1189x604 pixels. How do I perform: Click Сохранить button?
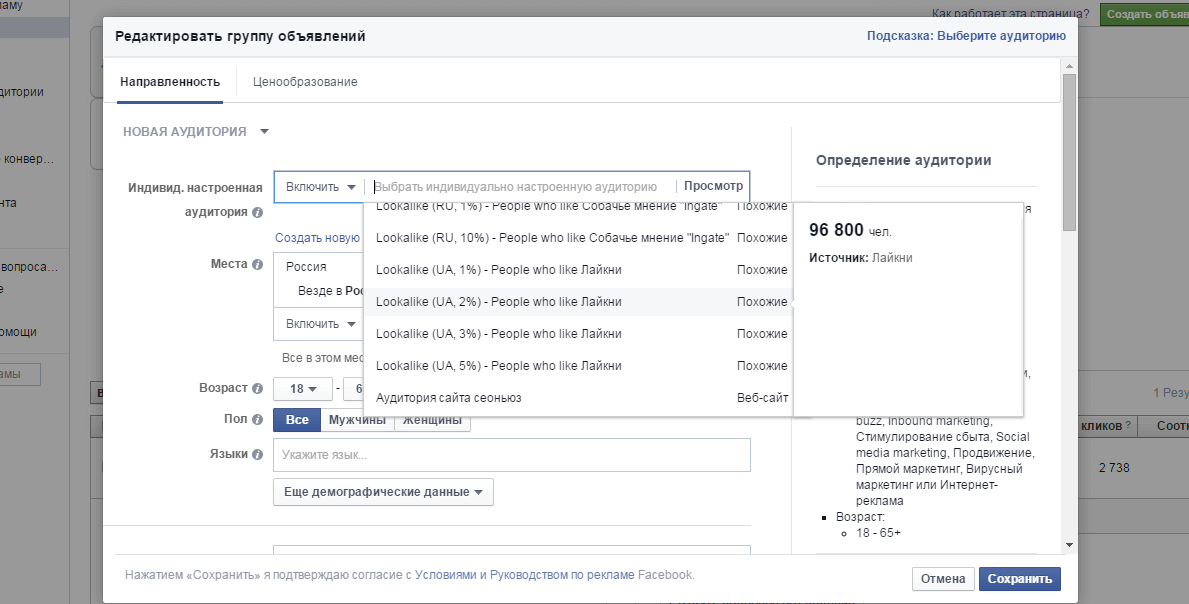coord(1018,579)
